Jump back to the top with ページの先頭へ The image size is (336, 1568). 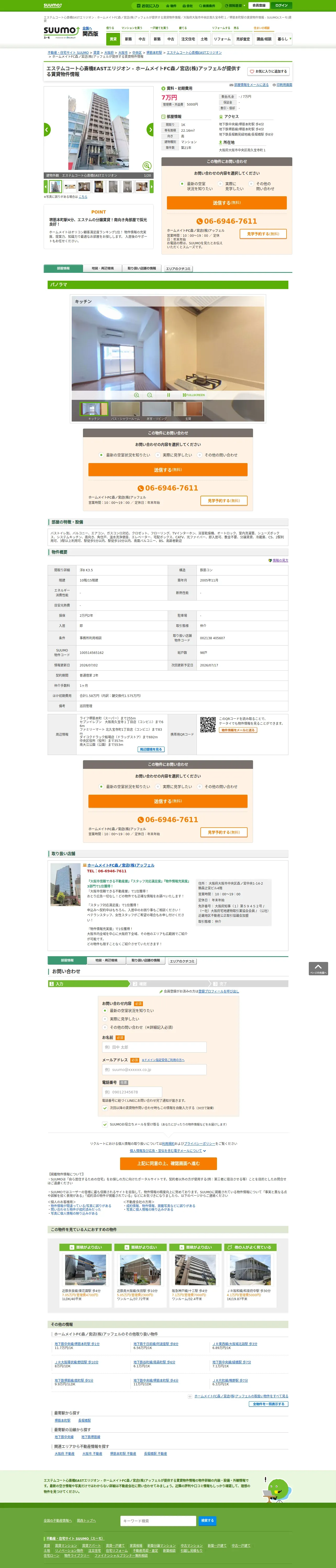[318, 969]
